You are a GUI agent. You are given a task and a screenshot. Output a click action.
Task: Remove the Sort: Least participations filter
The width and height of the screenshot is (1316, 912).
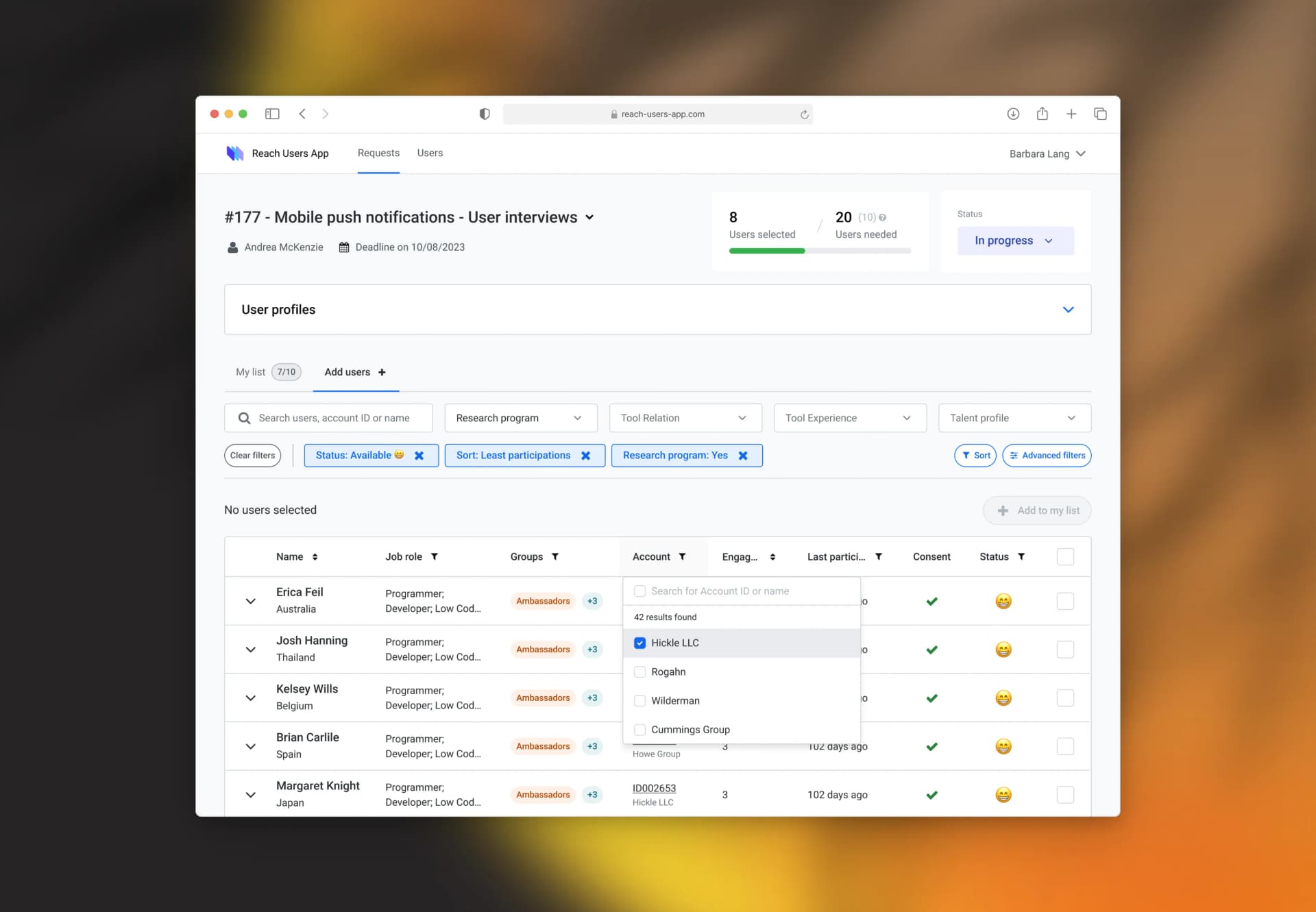pyautogui.click(x=585, y=456)
